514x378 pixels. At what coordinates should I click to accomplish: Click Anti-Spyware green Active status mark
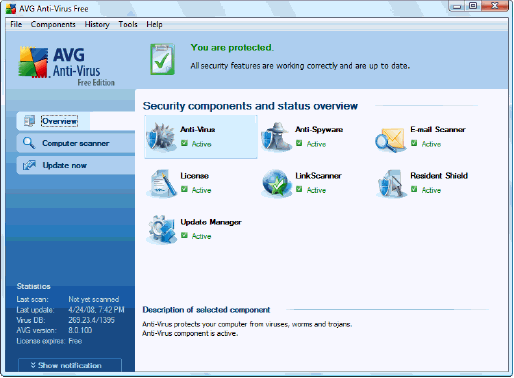[x=299, y=143]
